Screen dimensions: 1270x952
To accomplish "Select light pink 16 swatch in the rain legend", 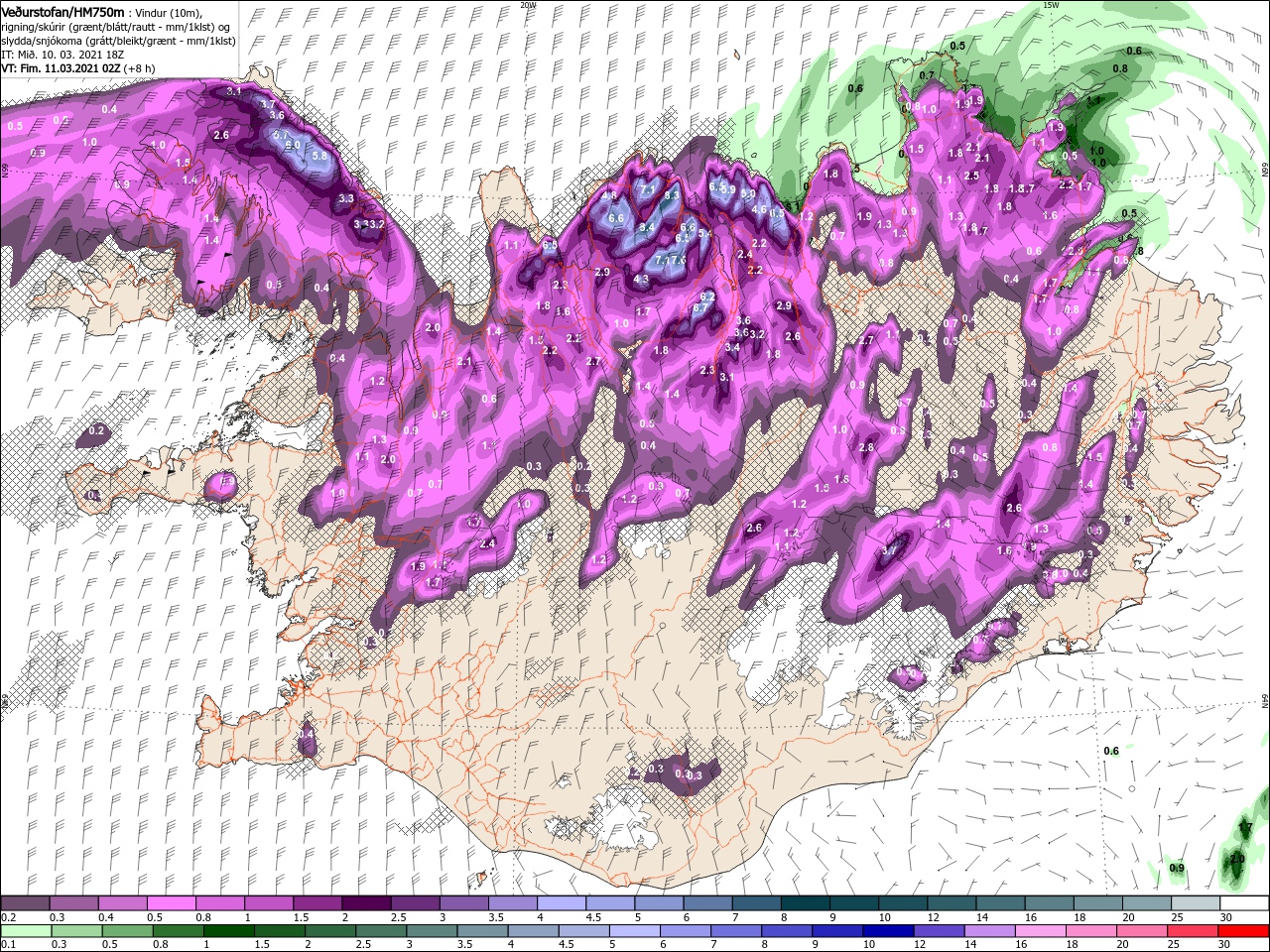I will tap(1039, 931).
